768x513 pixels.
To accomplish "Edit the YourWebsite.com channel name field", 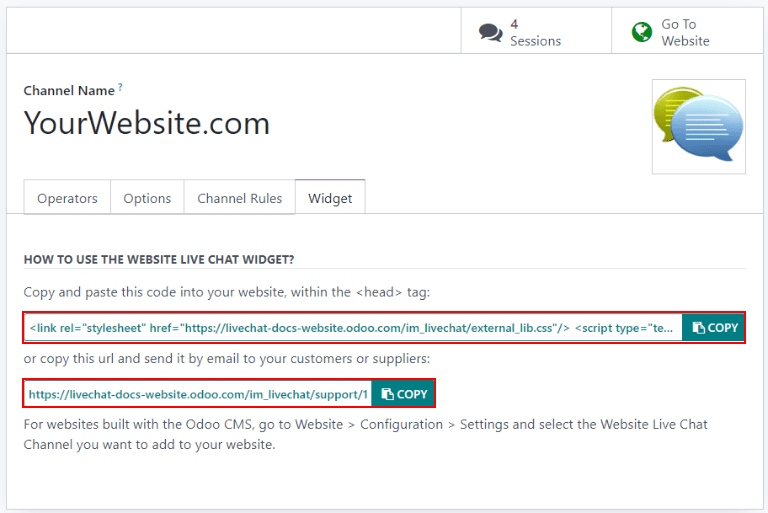I will pos(147,123).
